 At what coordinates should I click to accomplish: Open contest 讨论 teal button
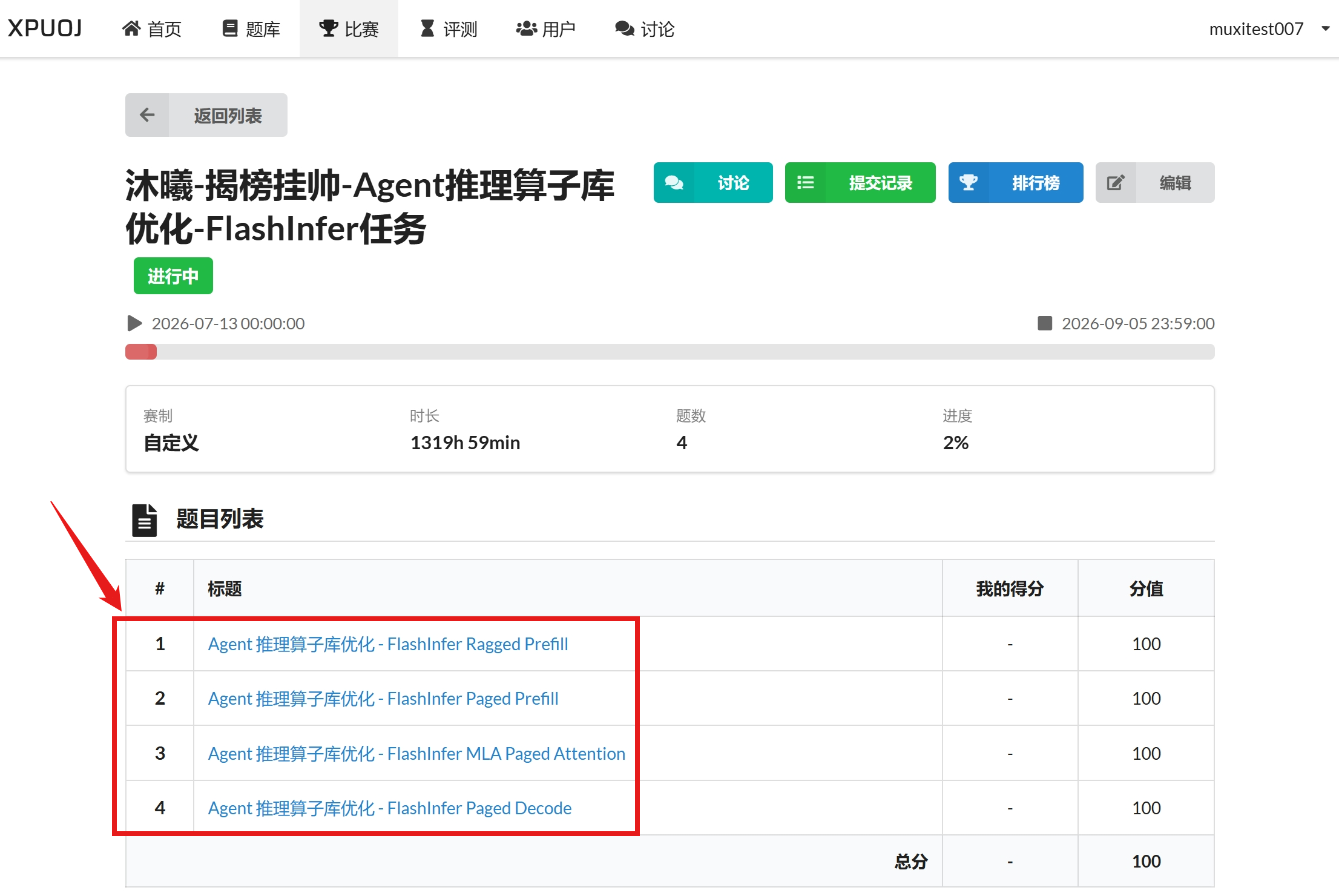click(x=713, y=182)
